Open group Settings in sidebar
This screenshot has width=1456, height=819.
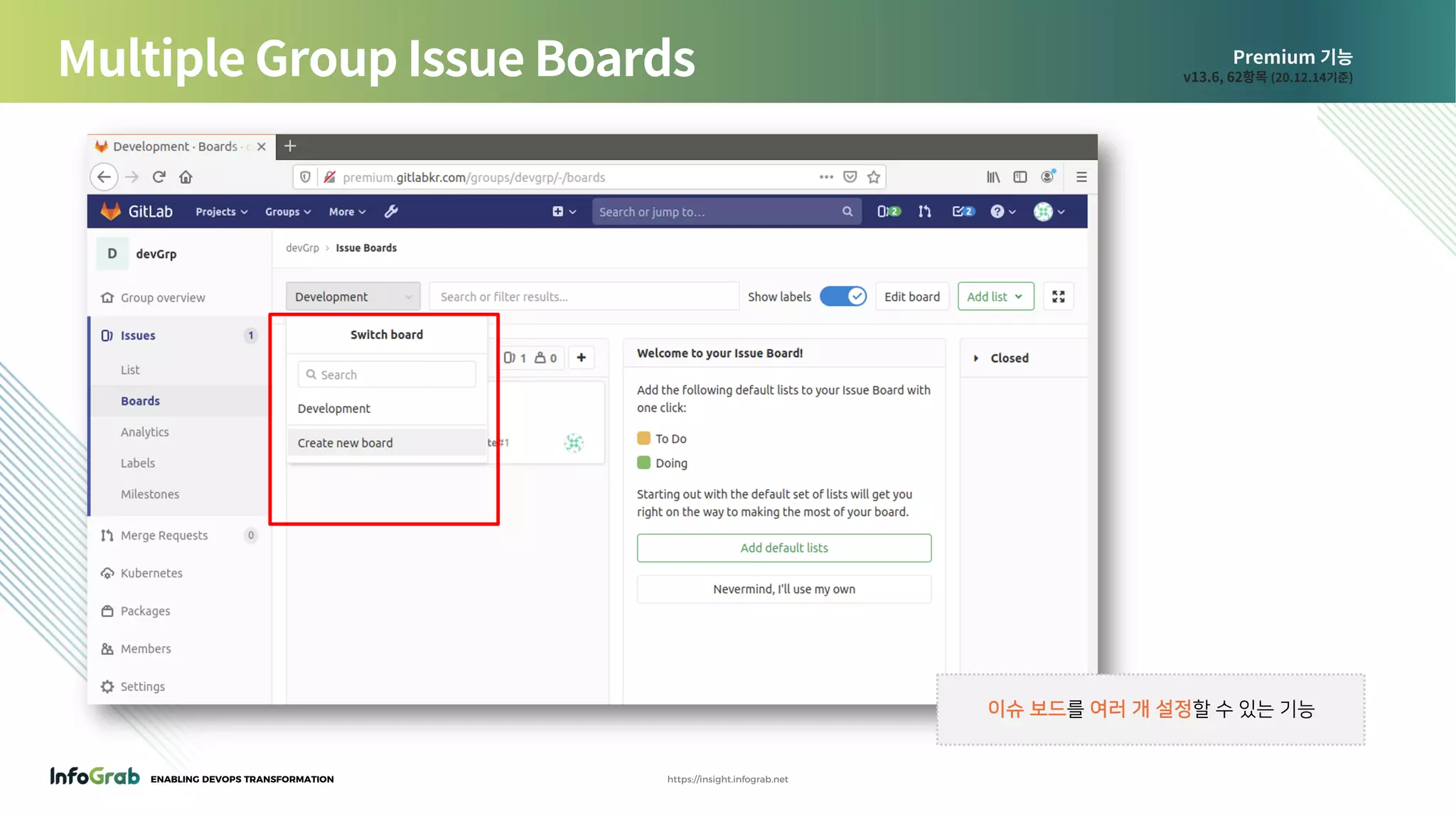(x=142, y=686)
